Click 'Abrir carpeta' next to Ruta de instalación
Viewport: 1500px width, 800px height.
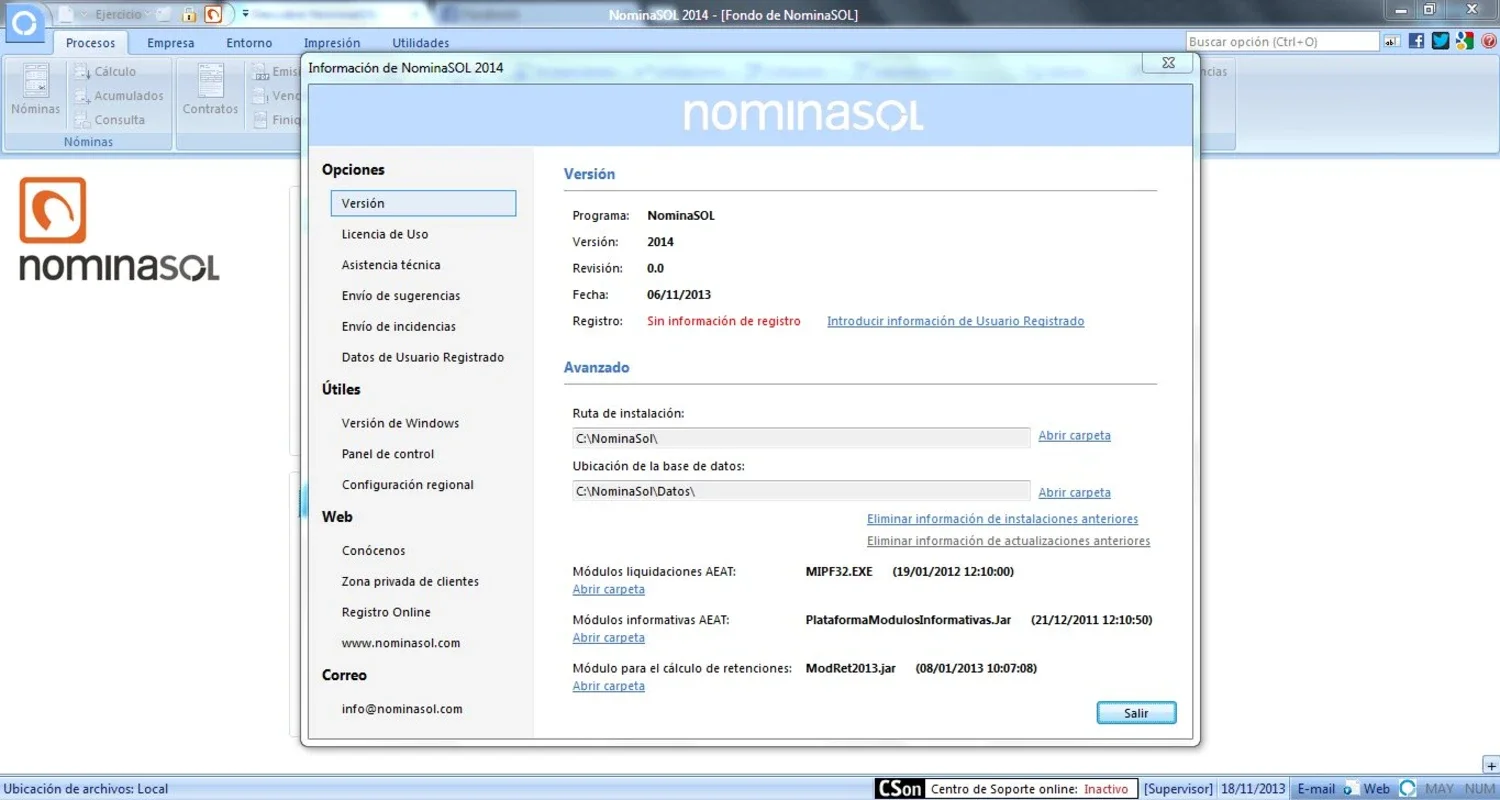(x=1075, y=436)
